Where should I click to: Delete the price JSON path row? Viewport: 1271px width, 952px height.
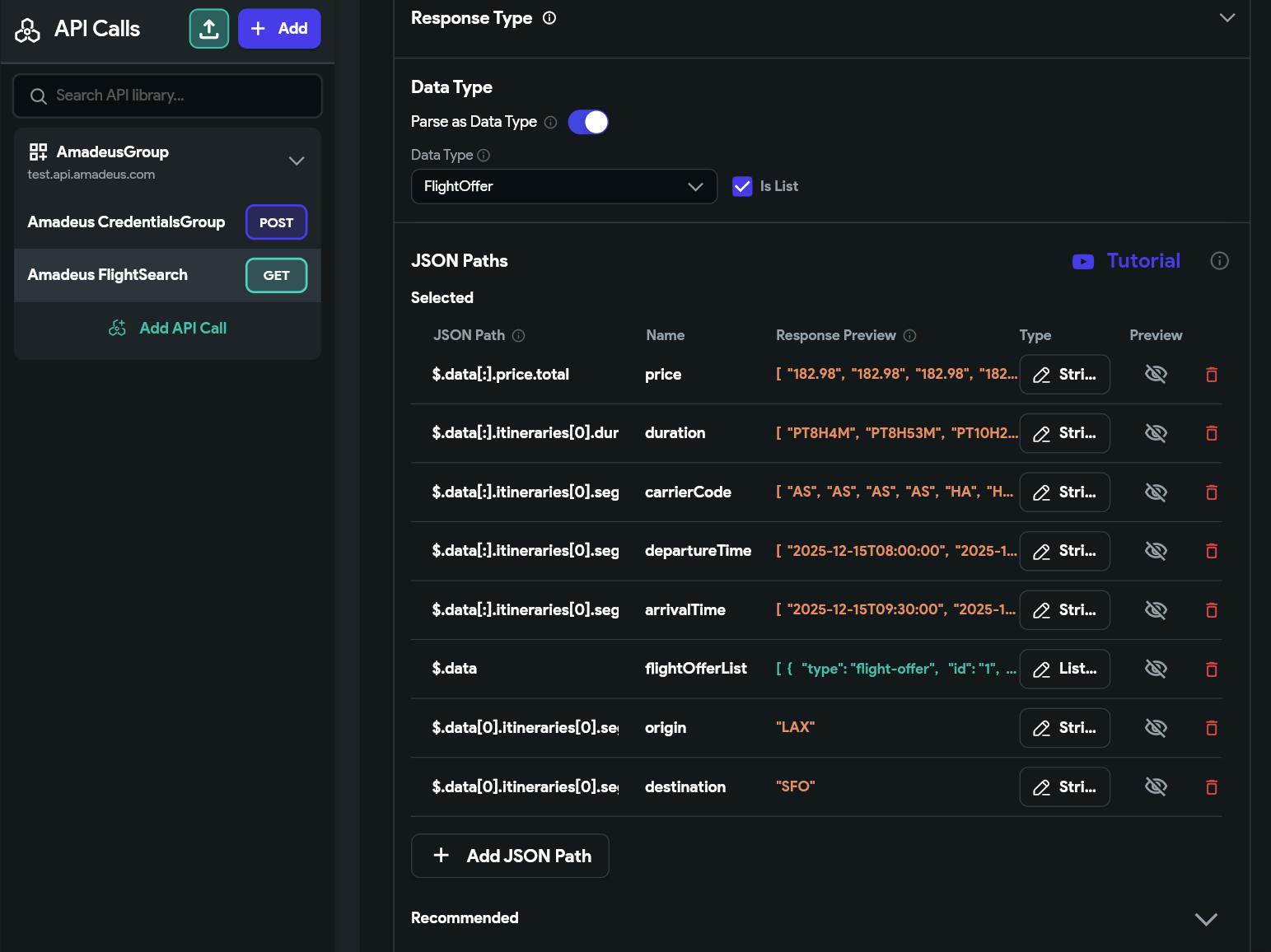(x=1211, y=375)
